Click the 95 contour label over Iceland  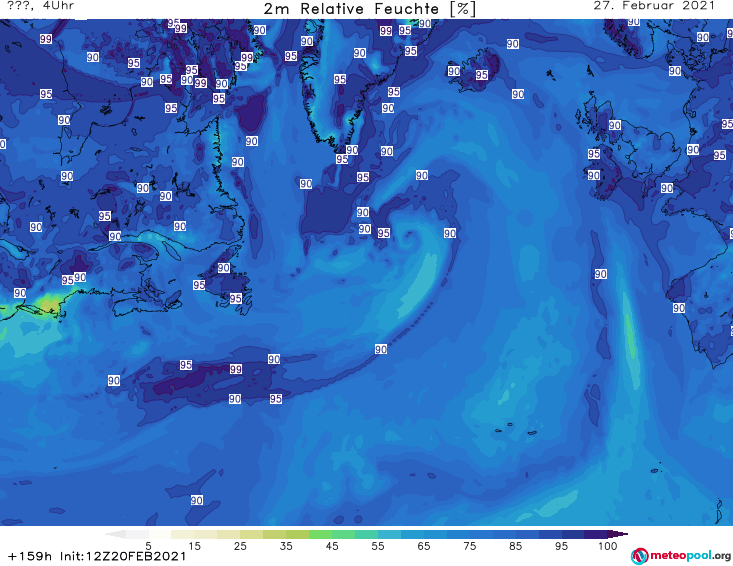(x=481, y=75)
